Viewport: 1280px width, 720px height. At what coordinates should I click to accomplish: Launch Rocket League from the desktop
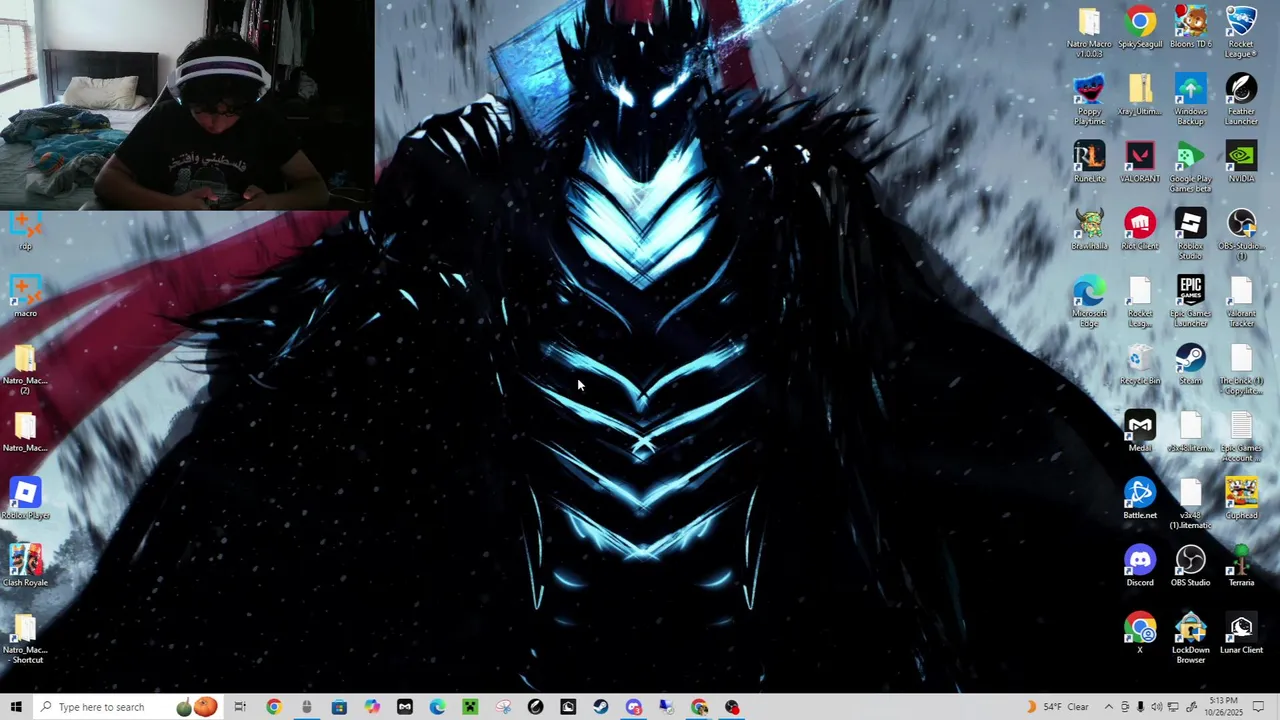[x=1241, y=32]
